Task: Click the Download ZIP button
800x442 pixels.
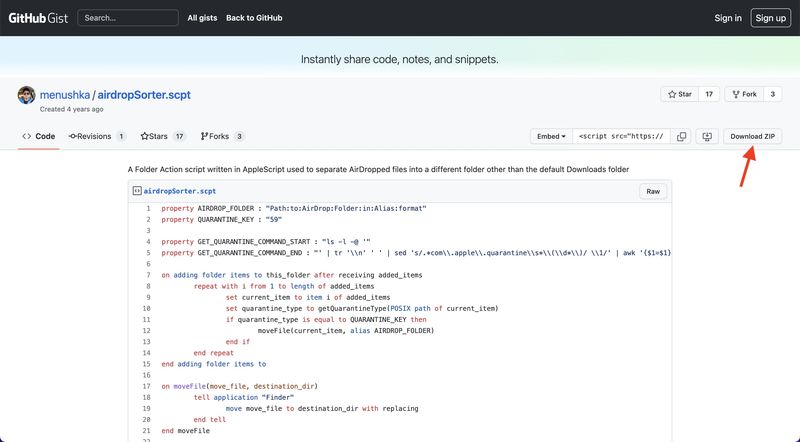Action: coord(753,136)
